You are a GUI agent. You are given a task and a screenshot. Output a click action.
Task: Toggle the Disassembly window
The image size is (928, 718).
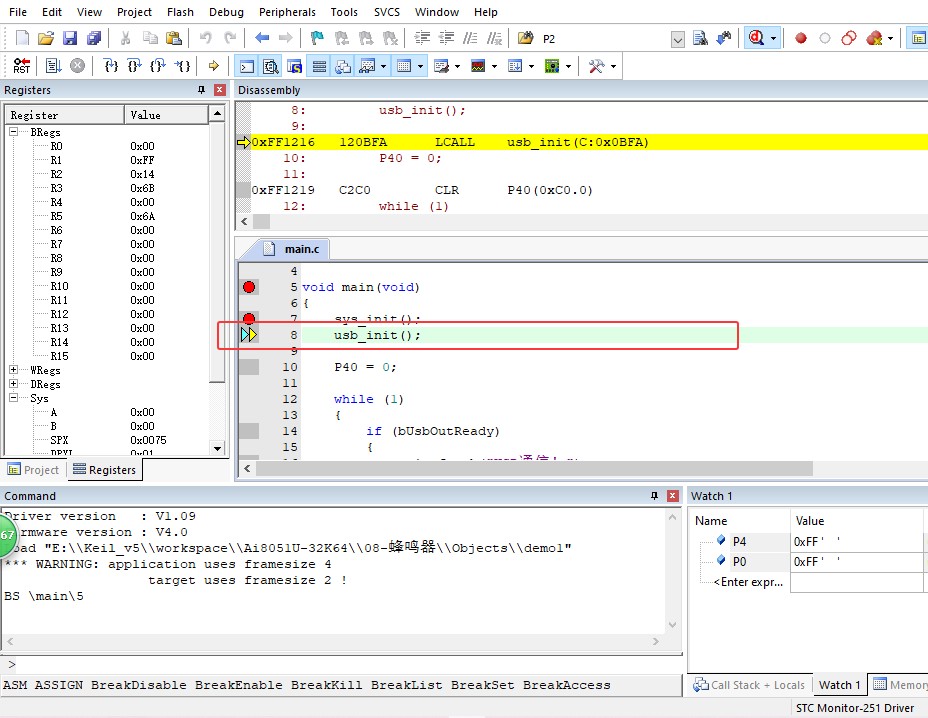[271, 66]
